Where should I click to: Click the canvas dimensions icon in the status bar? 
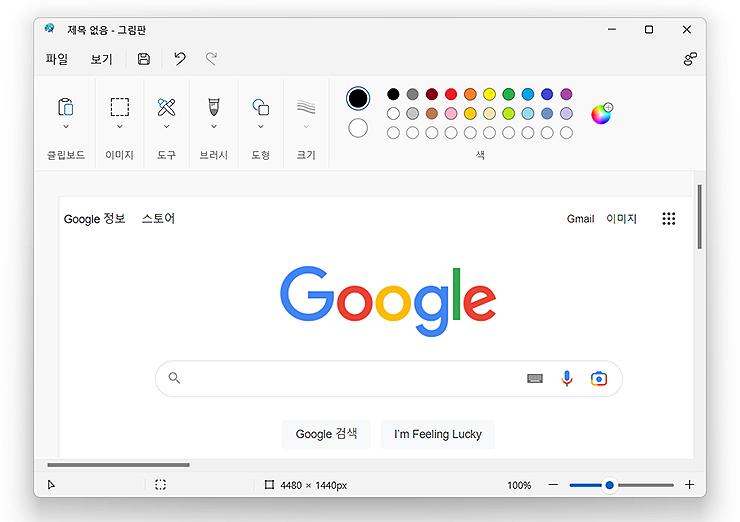(269, 485)
